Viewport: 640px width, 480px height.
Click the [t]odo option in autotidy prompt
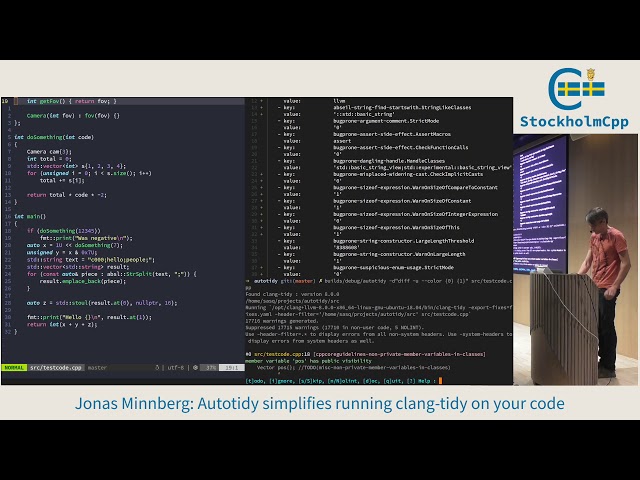click(x=255, y=381)
